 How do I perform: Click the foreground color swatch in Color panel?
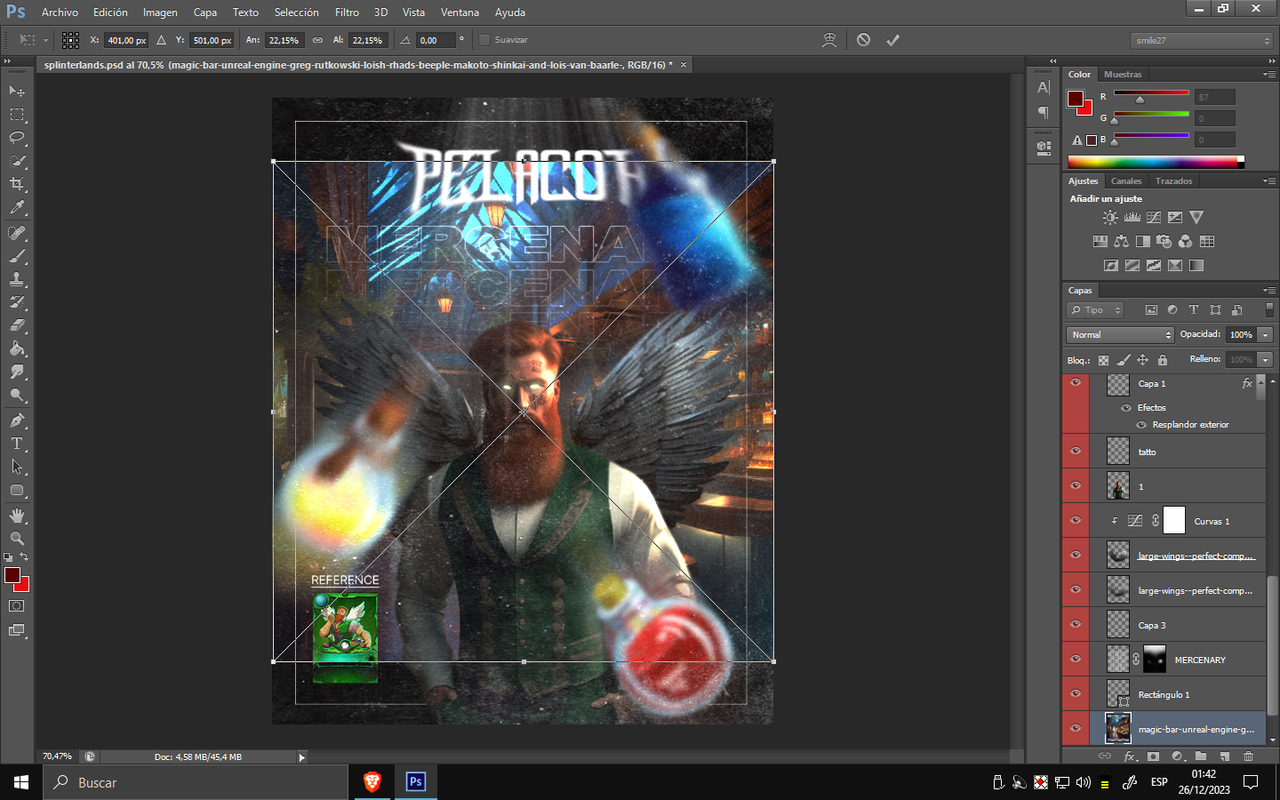click(x=1075, y=98)
